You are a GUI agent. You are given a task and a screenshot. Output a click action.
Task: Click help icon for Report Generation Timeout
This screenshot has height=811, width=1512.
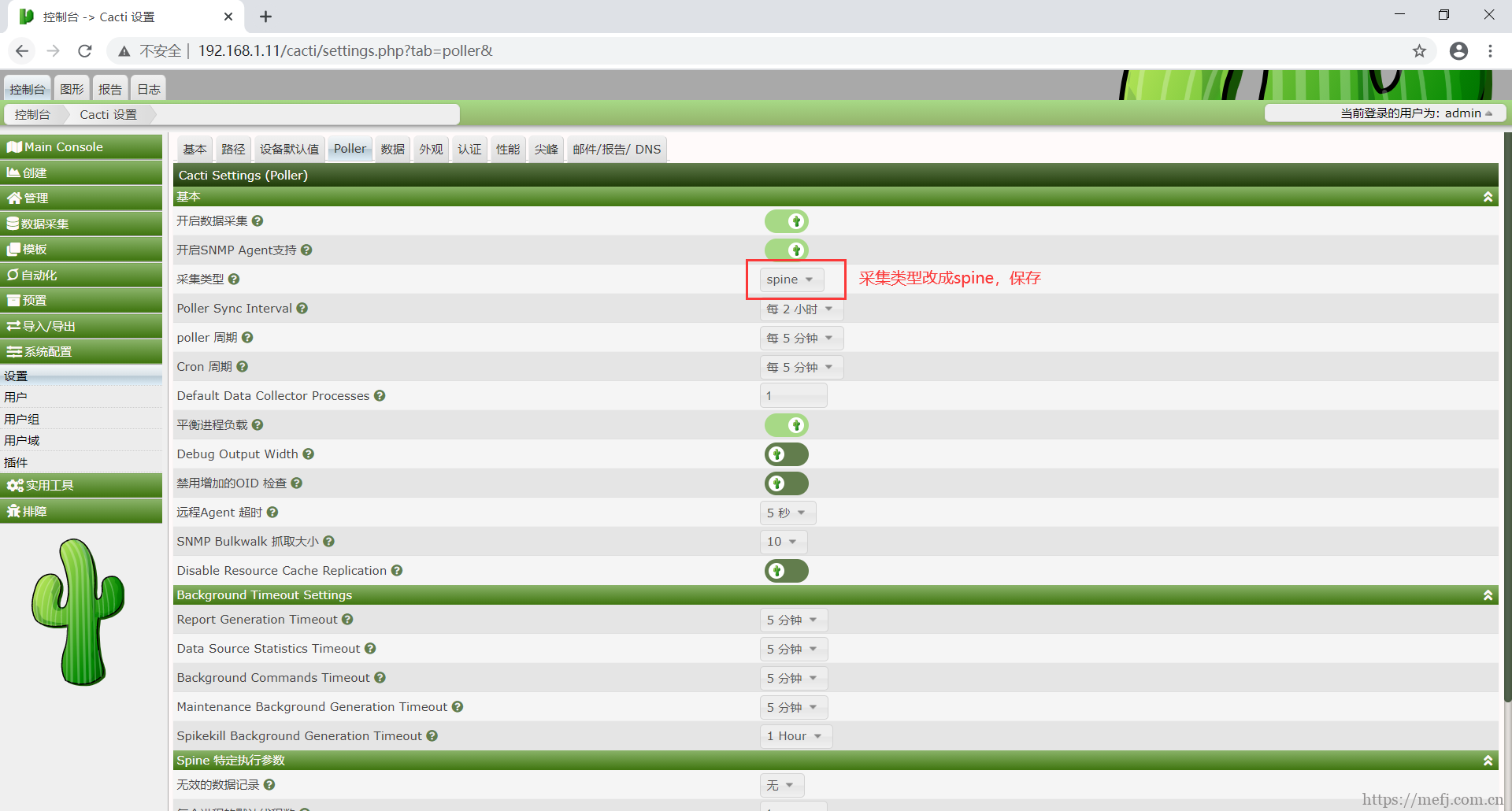click(347, 620)
